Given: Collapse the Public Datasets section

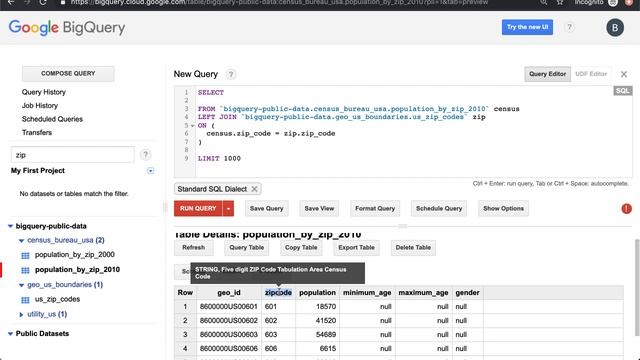Looking at the screenshot, I should [11, 334].
